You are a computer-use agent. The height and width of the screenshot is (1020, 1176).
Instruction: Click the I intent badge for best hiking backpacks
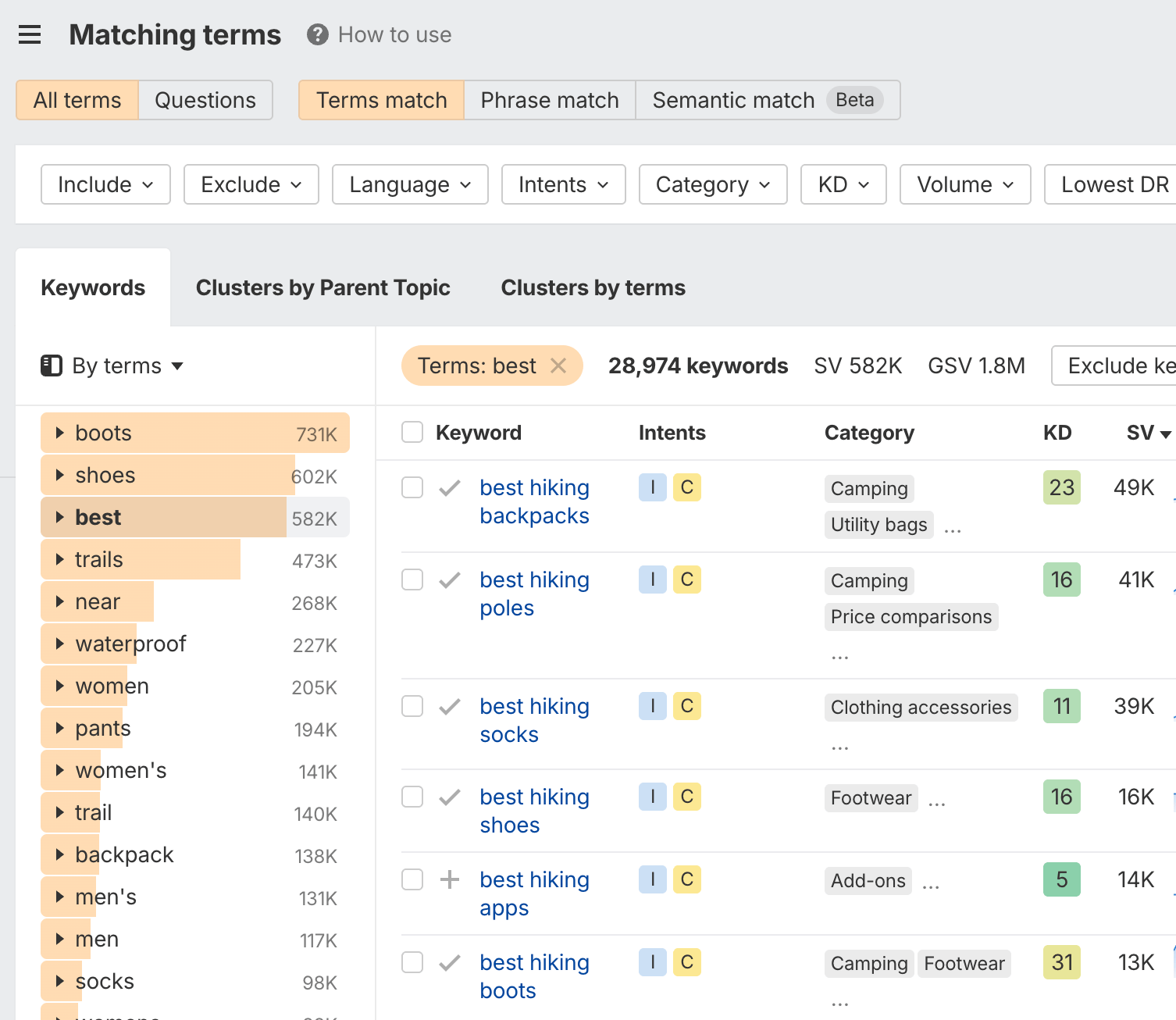pos(653,487)
